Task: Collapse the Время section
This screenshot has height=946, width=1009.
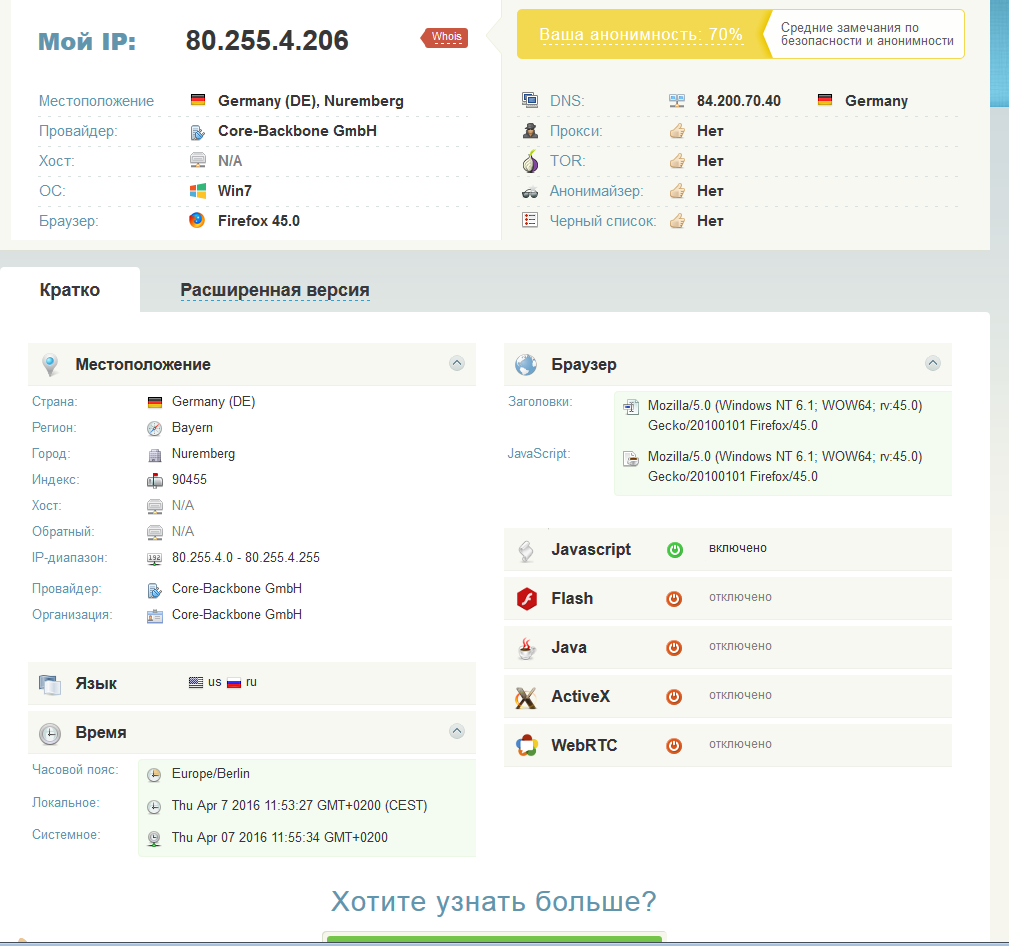Action: pyautogui.click(x=457, y=732)
